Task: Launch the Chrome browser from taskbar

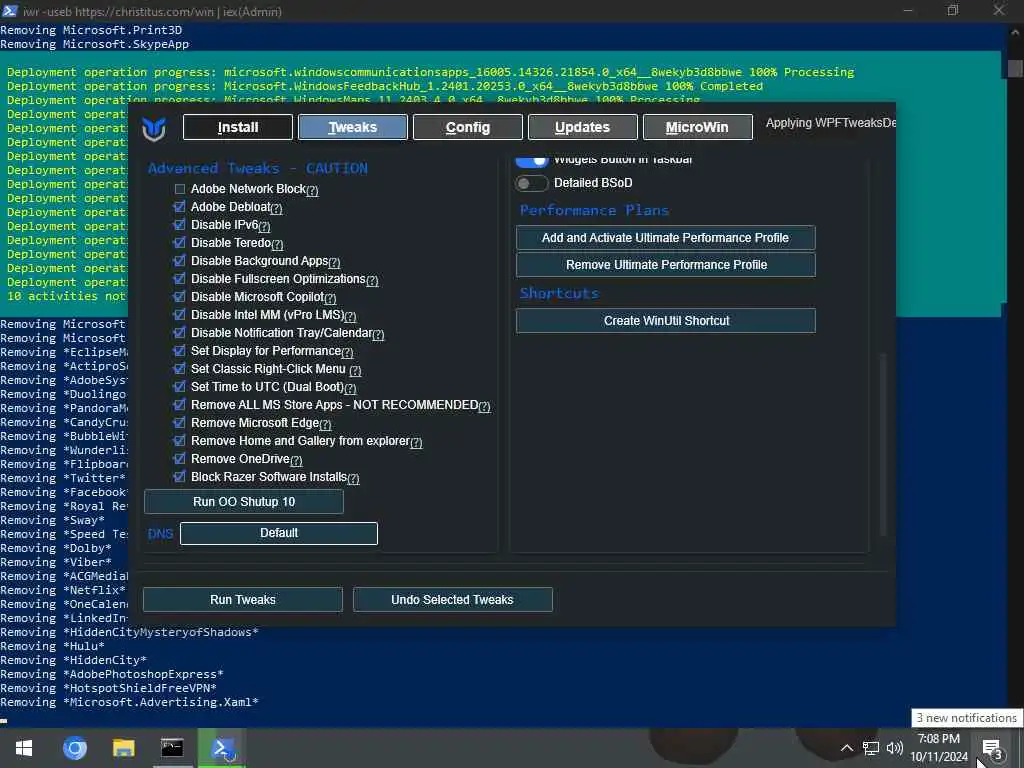Action: click(x=74, y=748)
